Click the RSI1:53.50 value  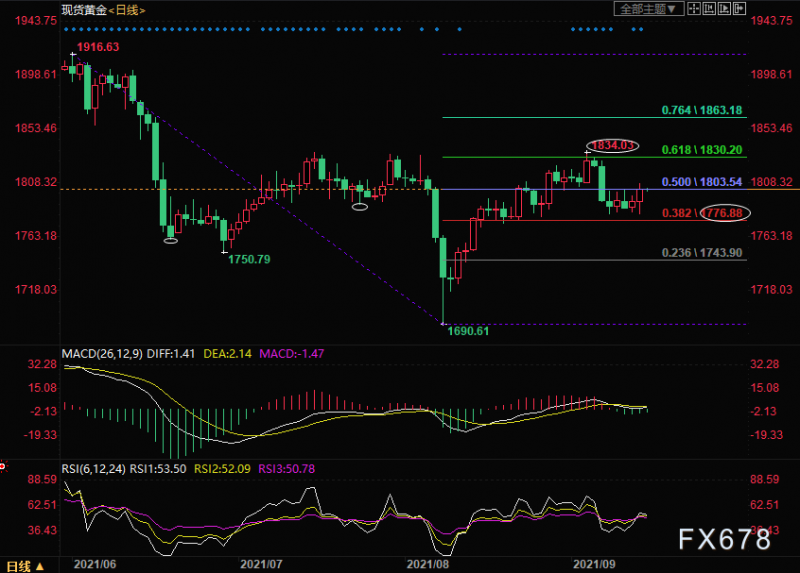coord(158,469)
